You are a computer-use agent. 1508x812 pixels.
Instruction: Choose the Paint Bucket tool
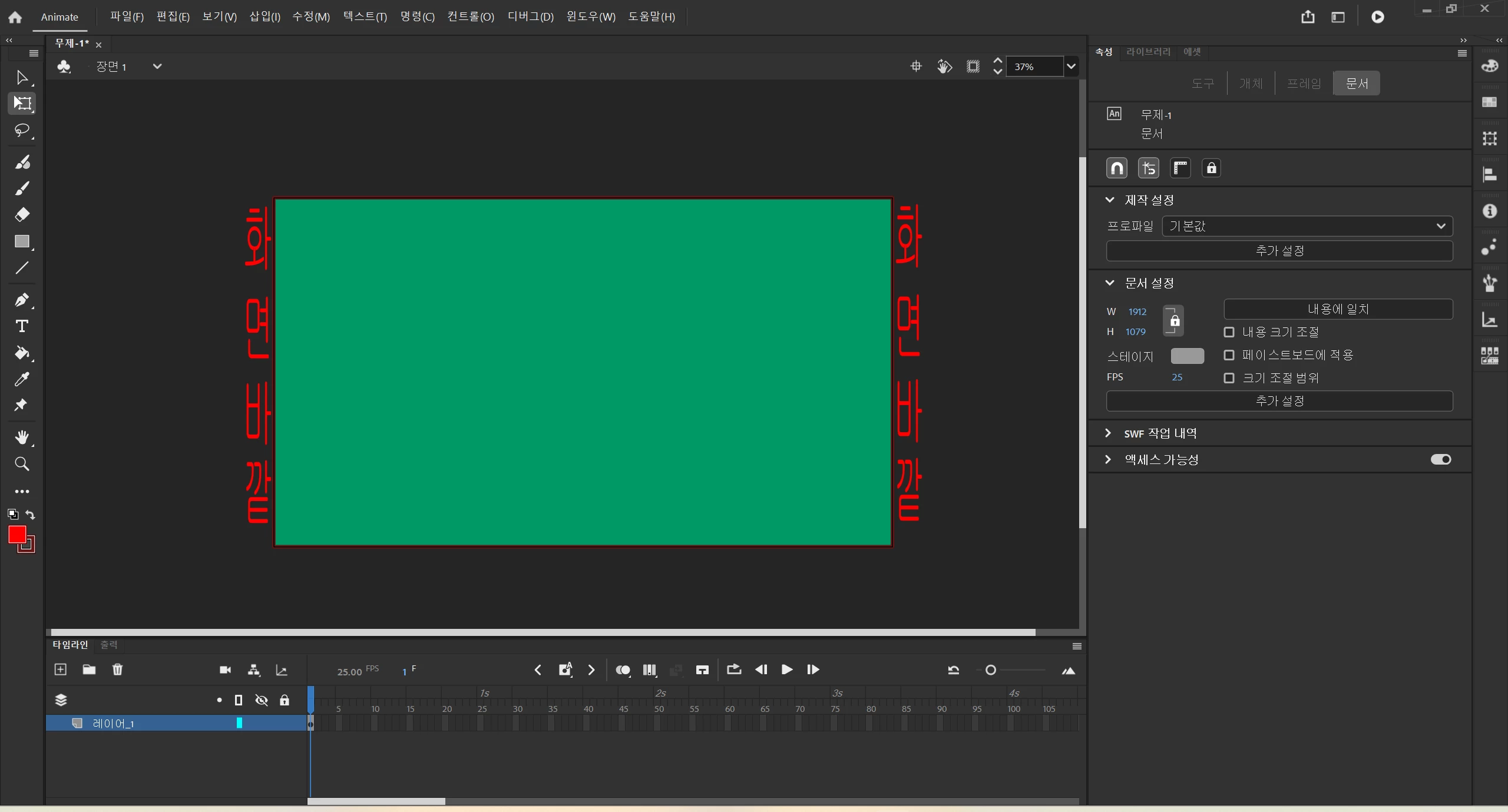tap(22, 353)
